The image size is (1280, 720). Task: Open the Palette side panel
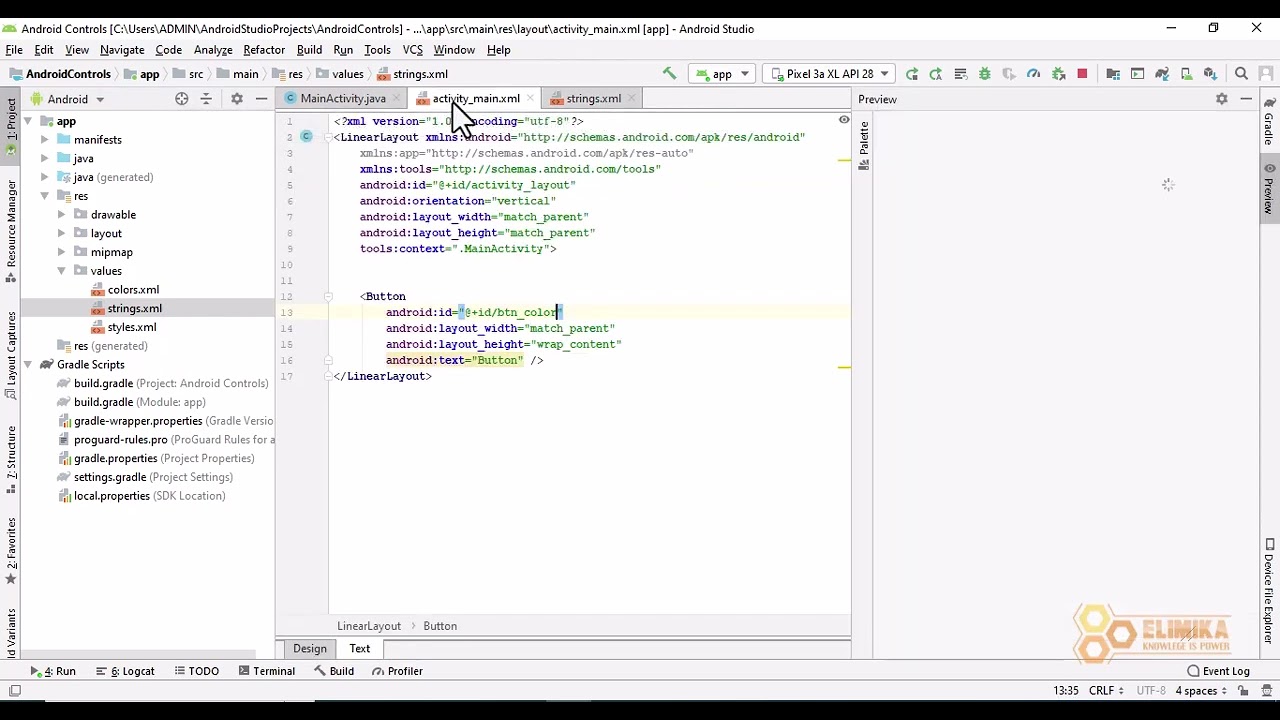(864, 147)
